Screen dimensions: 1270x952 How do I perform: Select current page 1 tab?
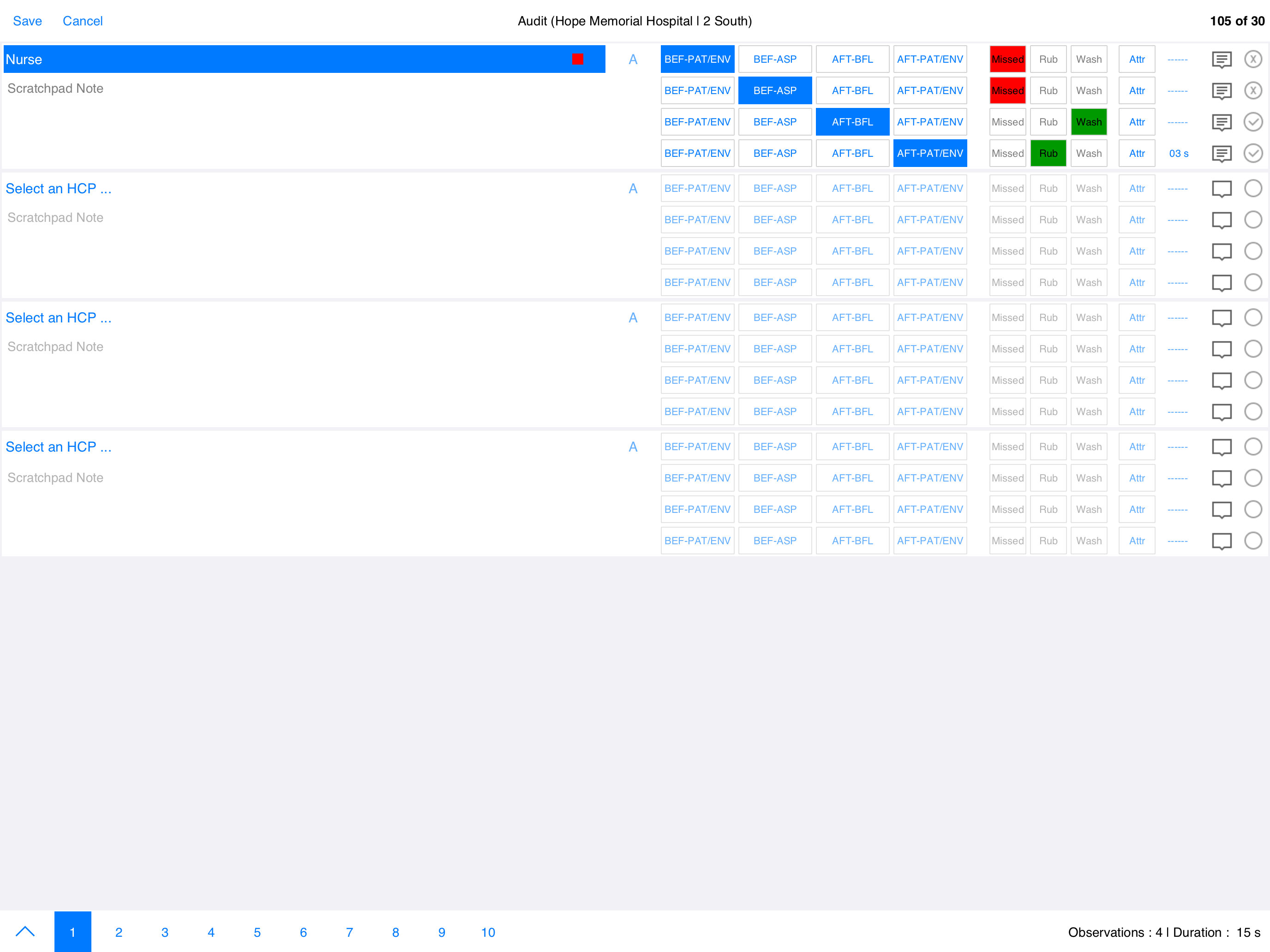pyautogui.click(x=73, y=932)
